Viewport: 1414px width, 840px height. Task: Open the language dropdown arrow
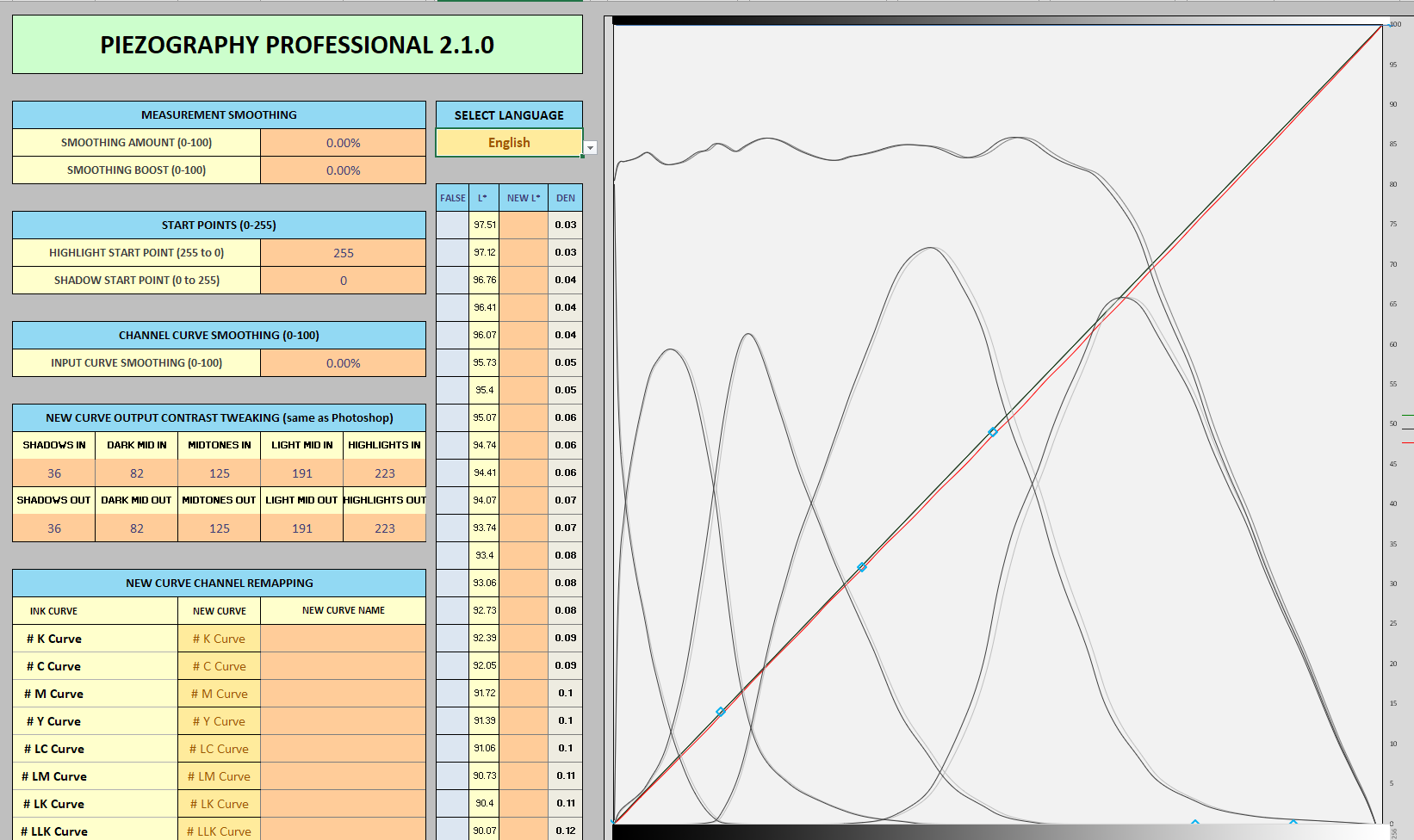590,148
